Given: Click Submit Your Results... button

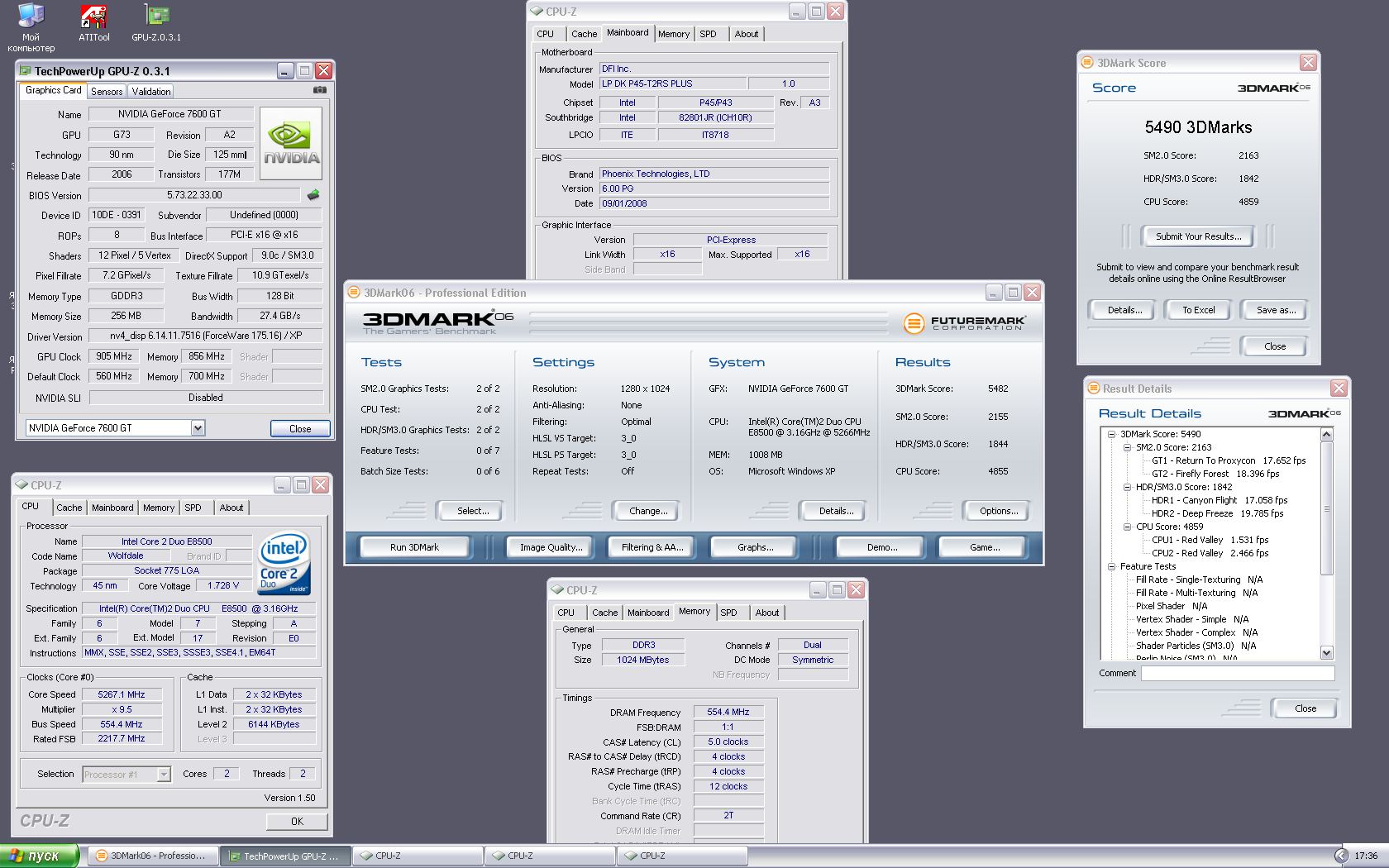Looking at the screenshot, I should click(x=1198, y=236).
